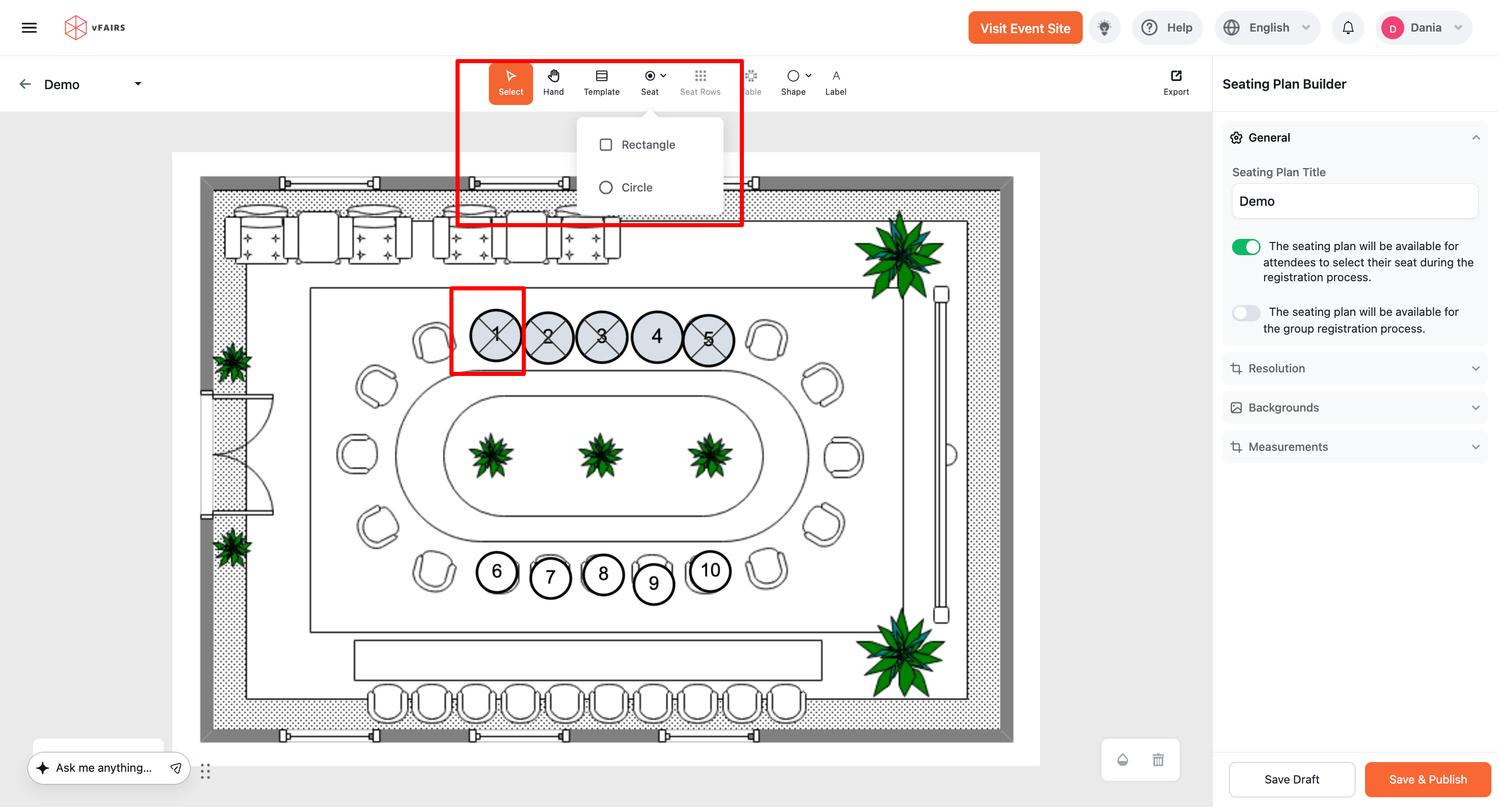Image resolution: width=1498 pixels, height=812 pixels.
Task: Open the Template tool
Action: point(601,83)
